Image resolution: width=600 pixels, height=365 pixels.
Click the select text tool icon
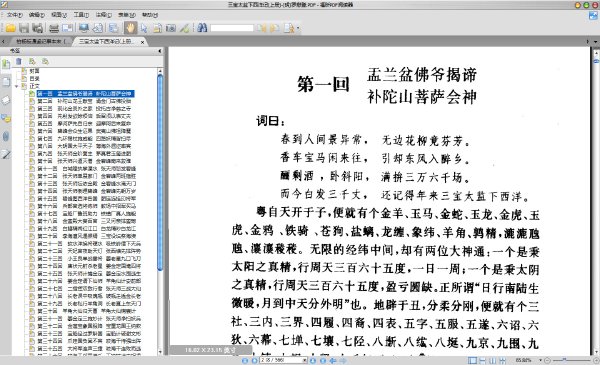click(157, 28)
